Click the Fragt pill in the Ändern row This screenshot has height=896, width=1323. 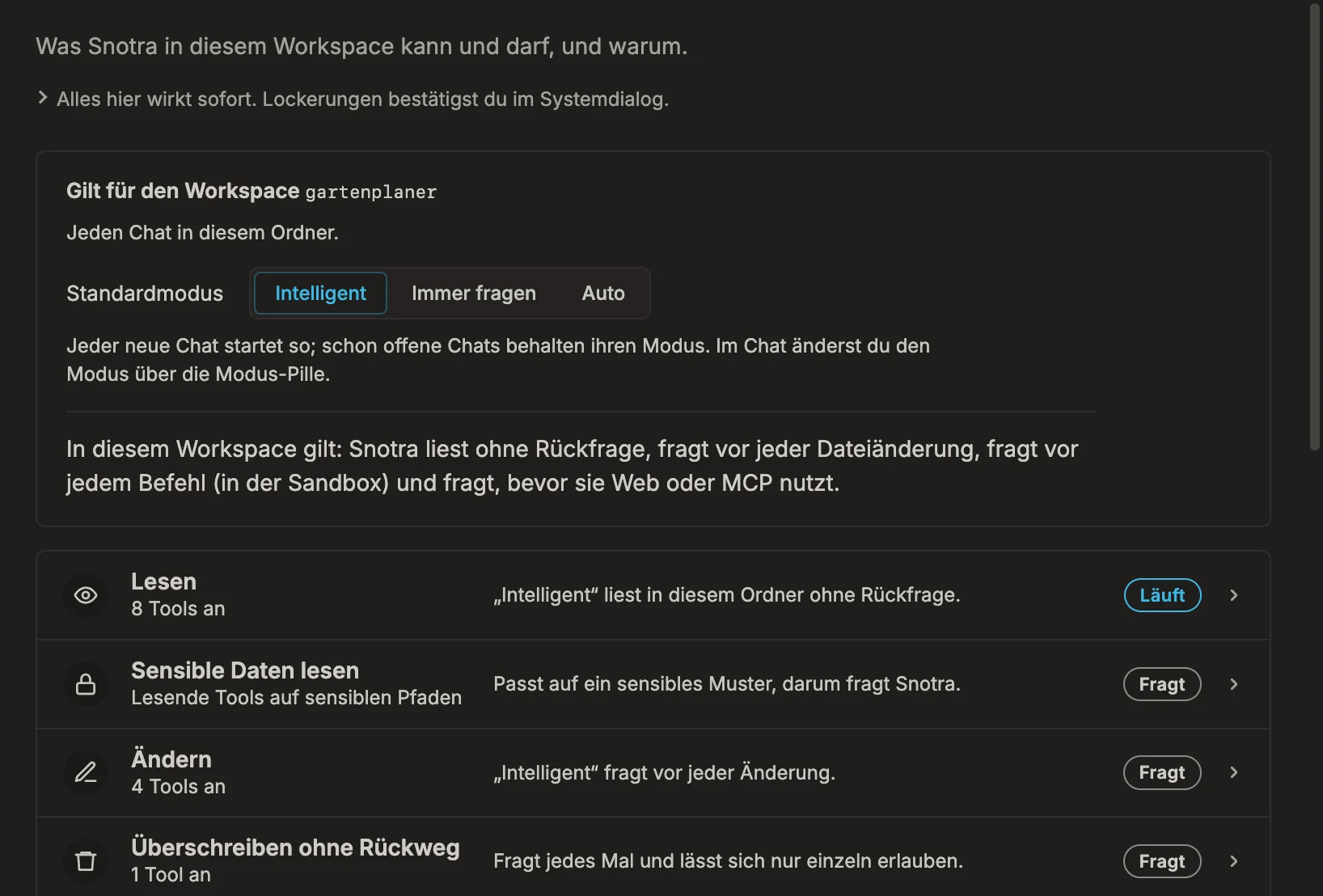click(x=1162, y=772)
